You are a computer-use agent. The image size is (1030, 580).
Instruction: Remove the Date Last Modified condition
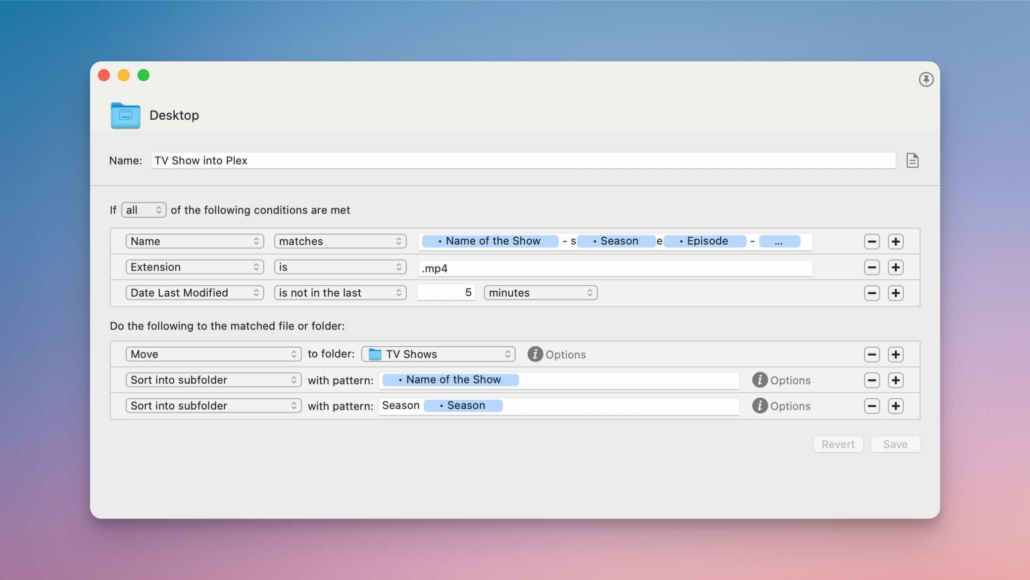872,294
